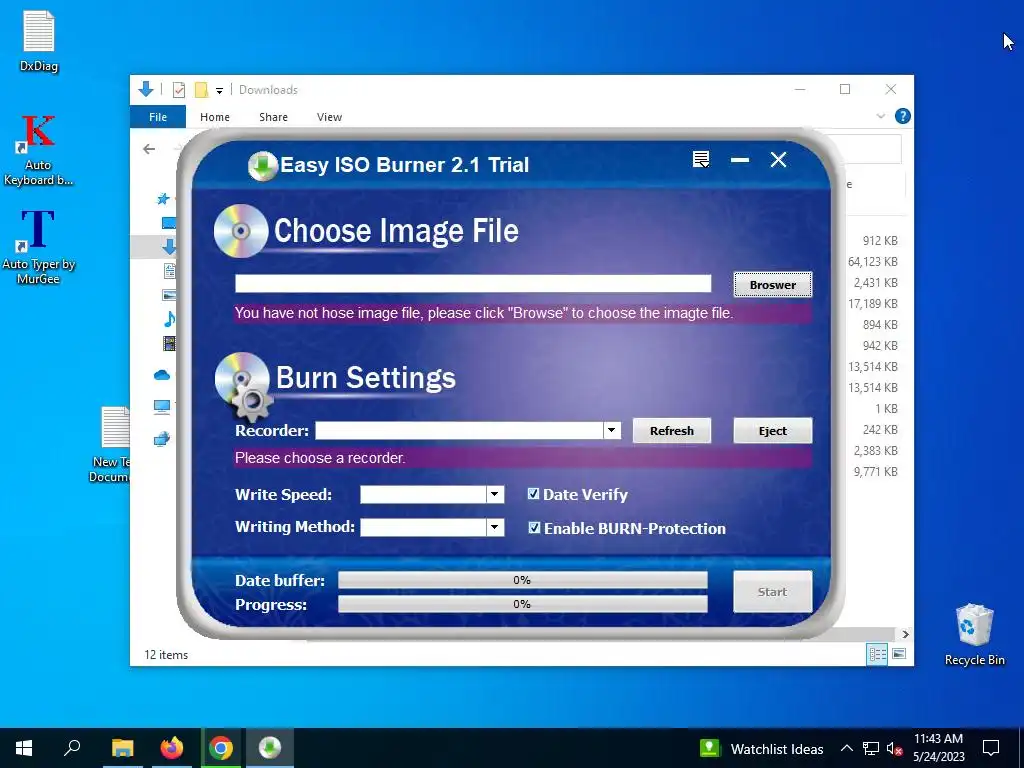1024x768 pixels.
Task: Click the Eject button
Action: (x=773, y=430)
